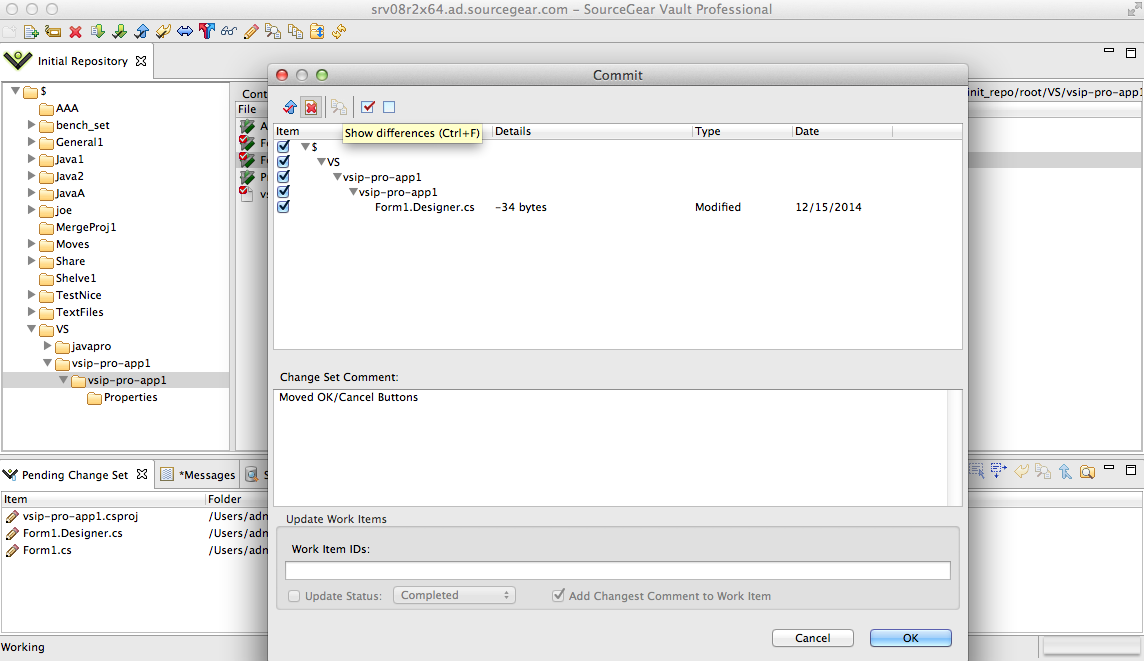Click the red X Delete toolbar icon
Image resolution: width=1144 pixels, height=661 pixels.
tap(75, 31)
